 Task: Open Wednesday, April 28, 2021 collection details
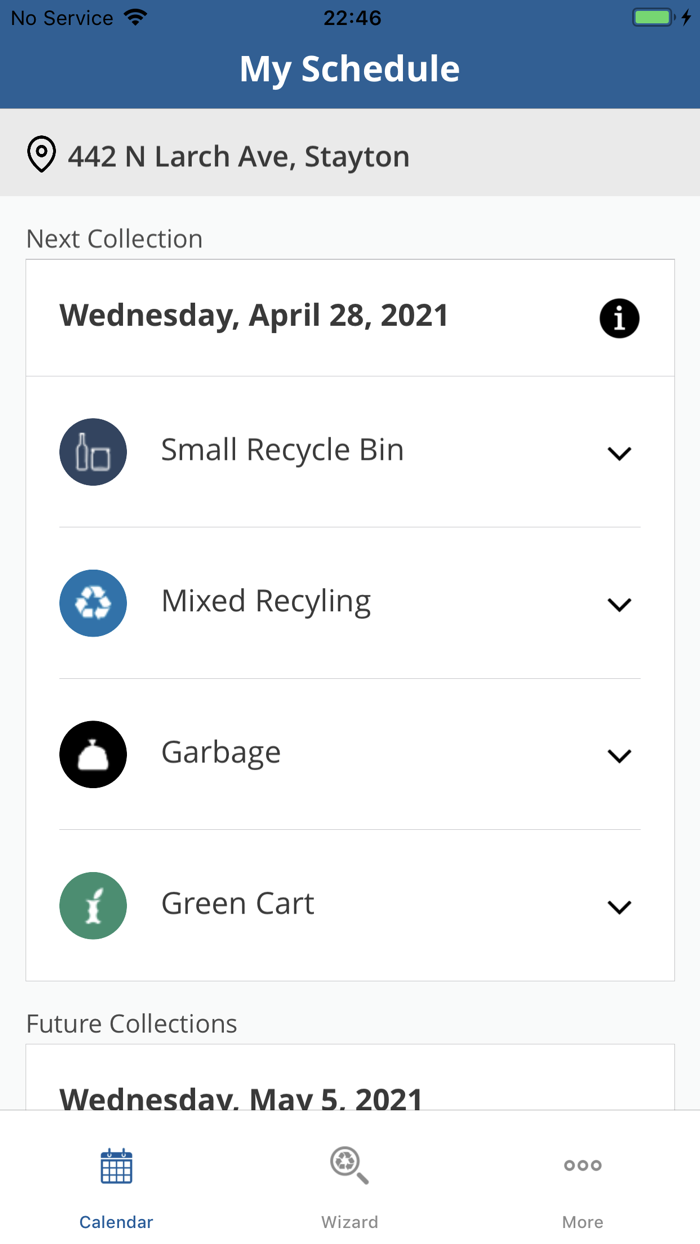point(255,315)
